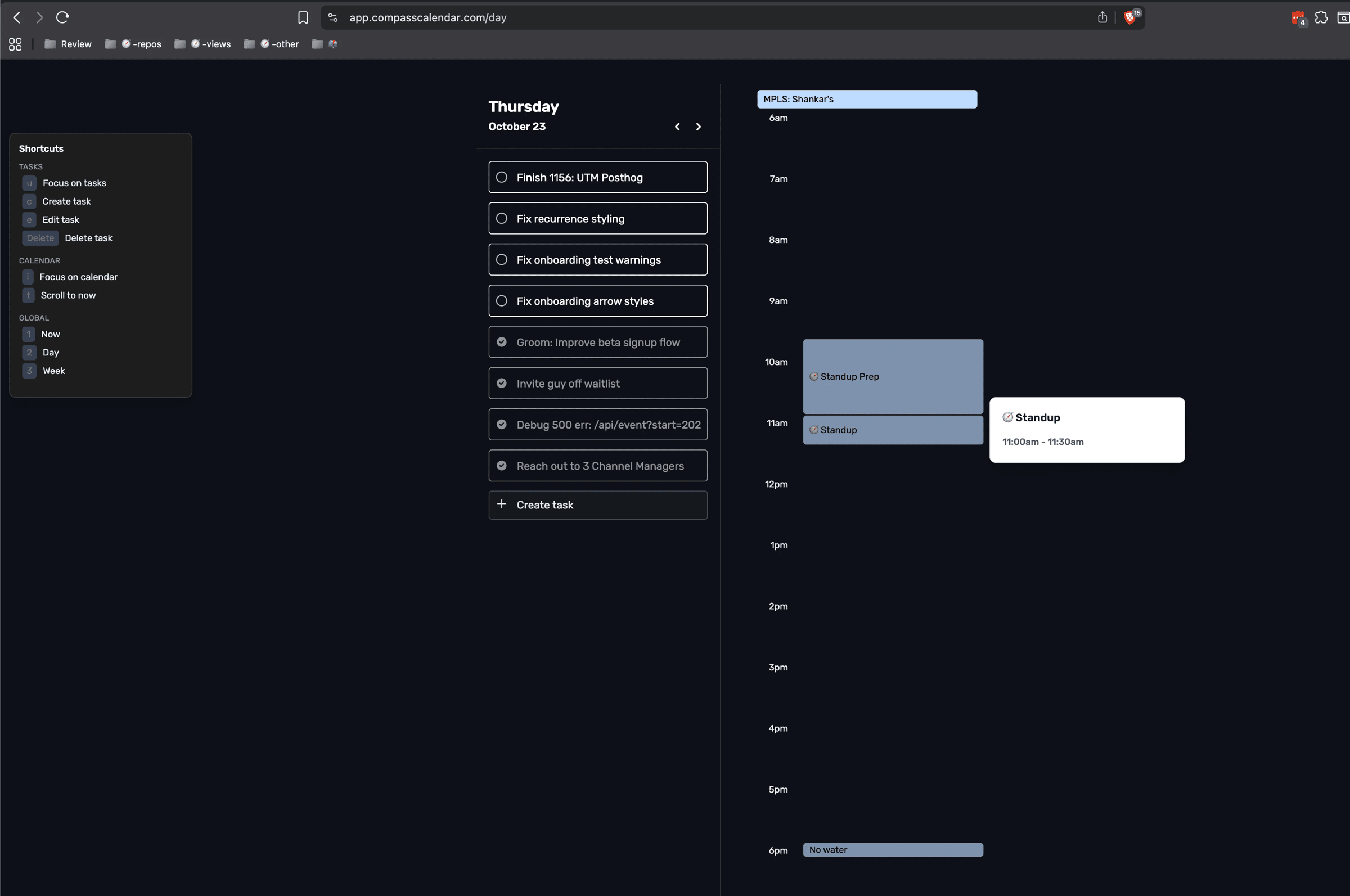
Task: Check off Fix recurrence styling task
Action: point(502,218)
